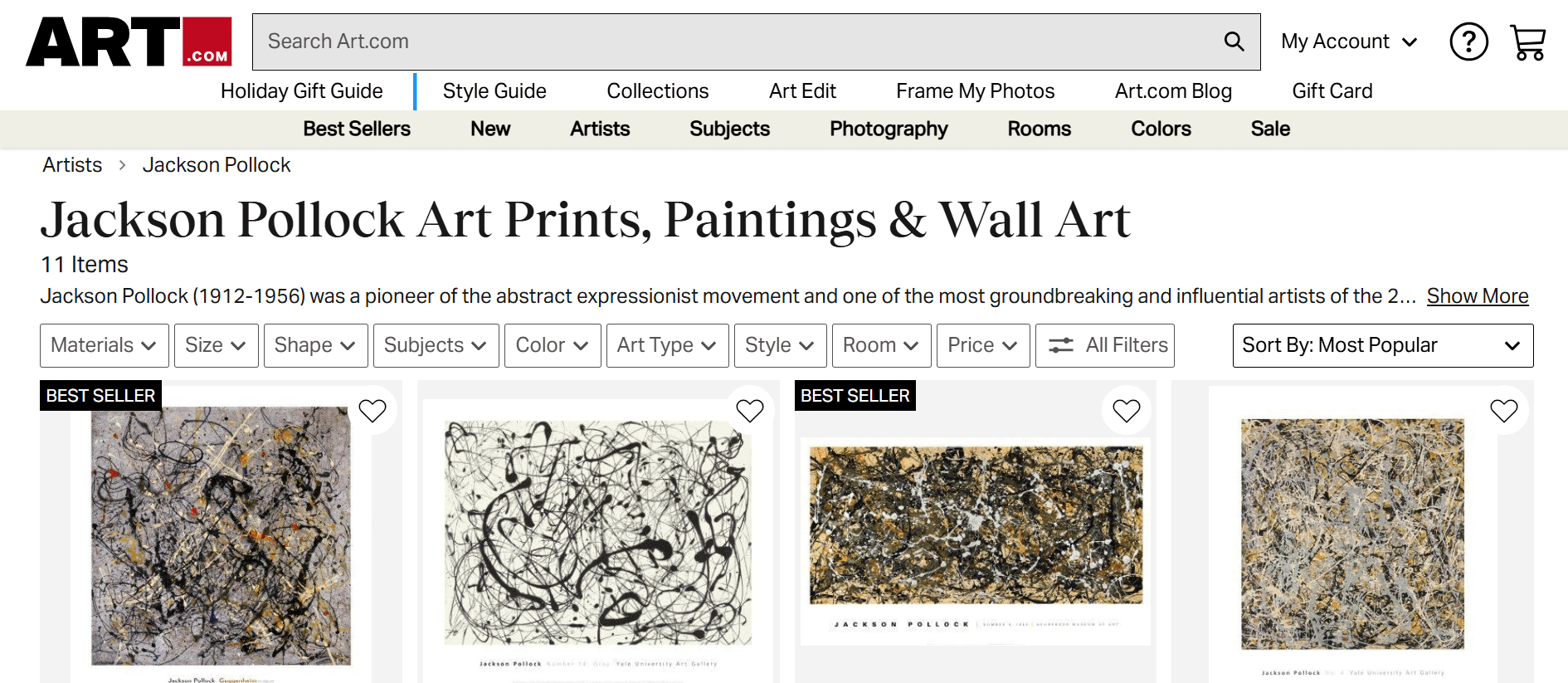The image size is (1568, 683).
Task: Open the Color filter dropdown
Action: (x=552, y=345)
